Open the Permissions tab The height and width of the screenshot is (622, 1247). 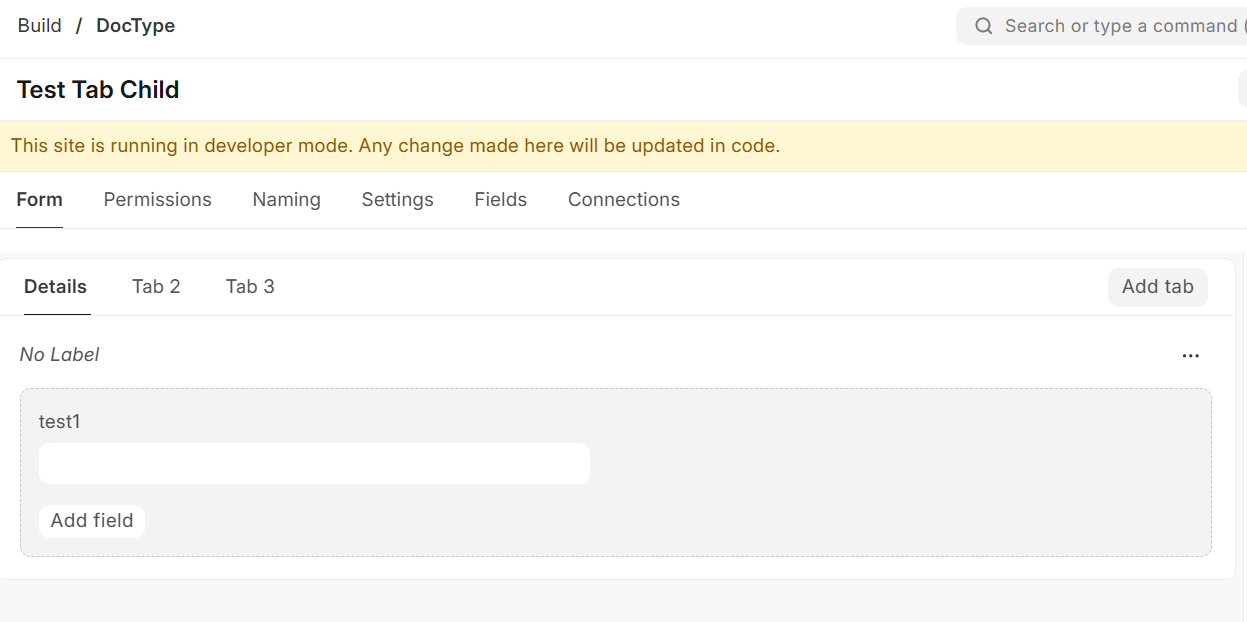pyautogui.click(x=158, y=200)
